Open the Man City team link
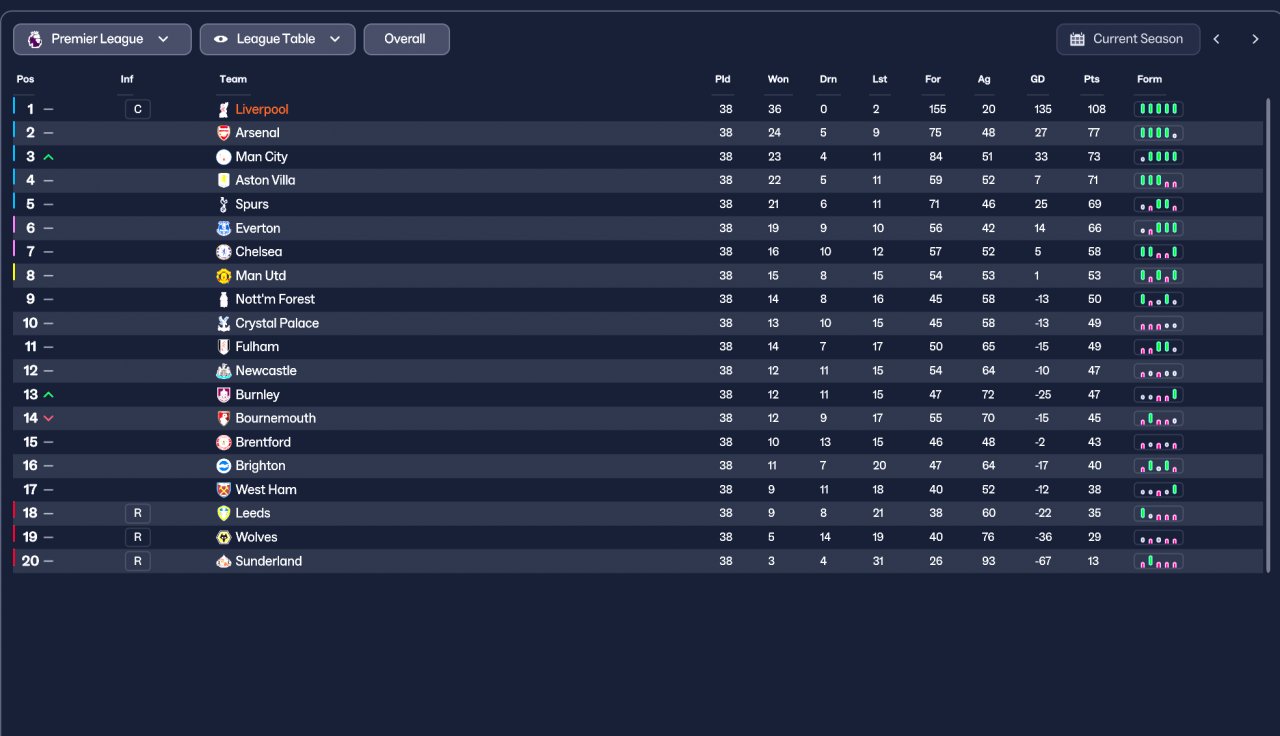This screenshot has height=736, width=1280. [261, 157]
